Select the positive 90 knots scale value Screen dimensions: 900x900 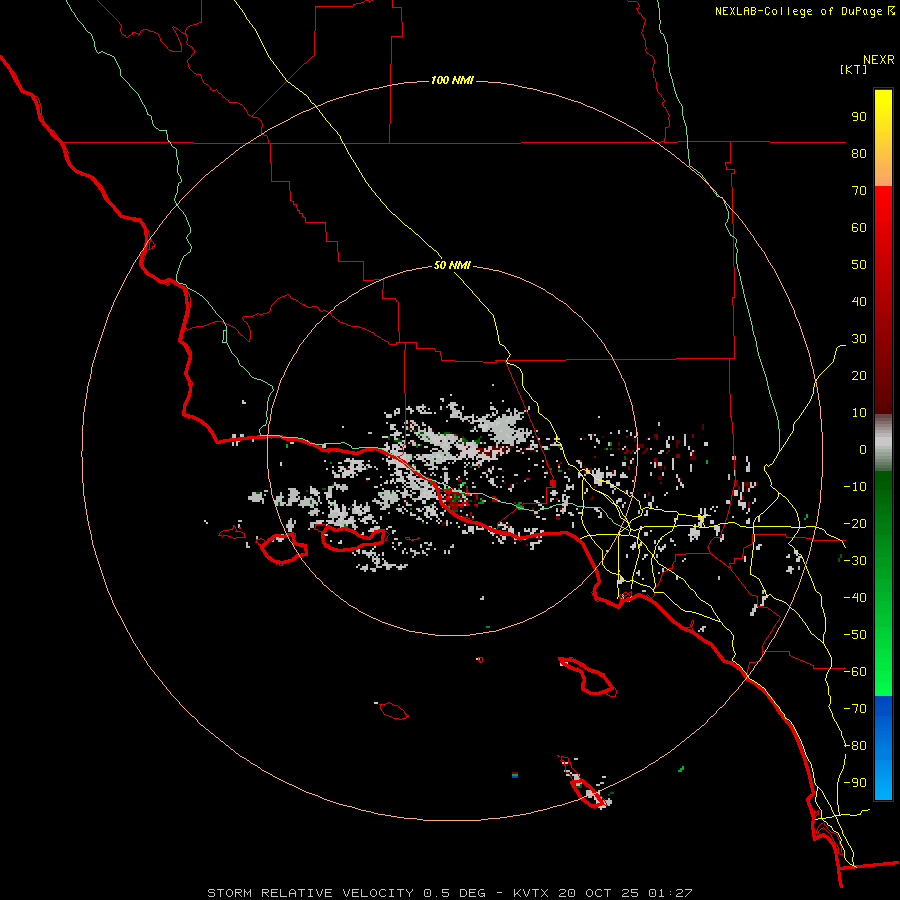(x=859, y=117)
